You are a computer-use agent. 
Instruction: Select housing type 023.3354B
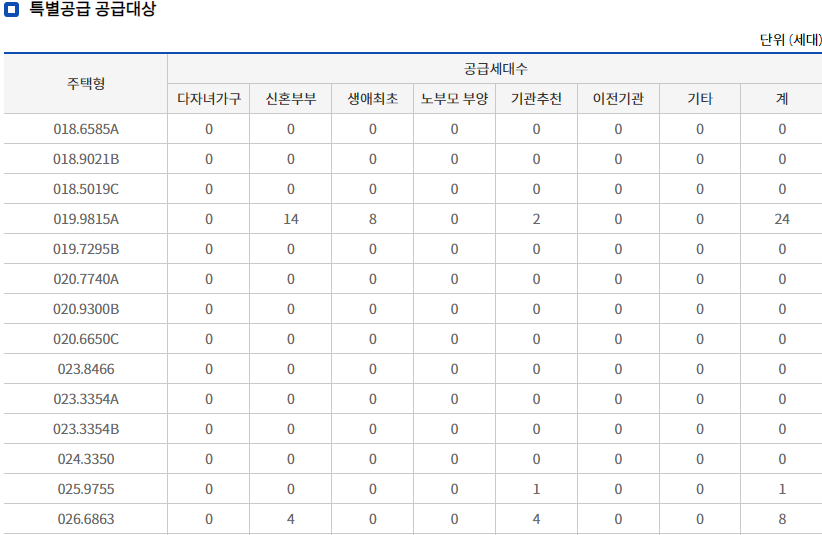click(86, 429)
